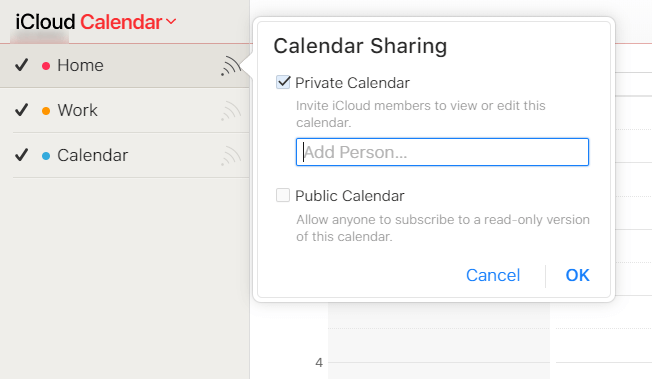The width and height of the screenshot is (652, 379).
Task: Select the Work calendar row
Action: pos(125,110)
